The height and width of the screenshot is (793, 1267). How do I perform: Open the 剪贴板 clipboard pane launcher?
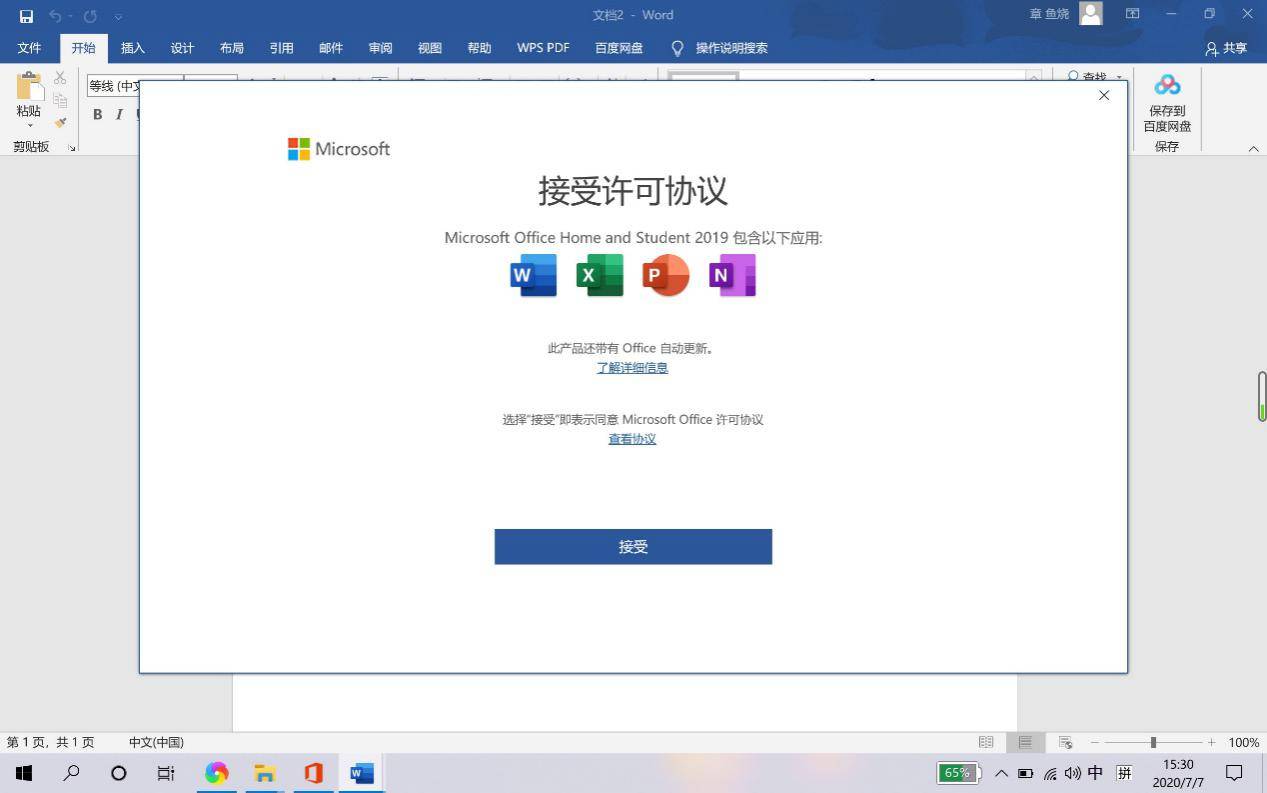72,148
